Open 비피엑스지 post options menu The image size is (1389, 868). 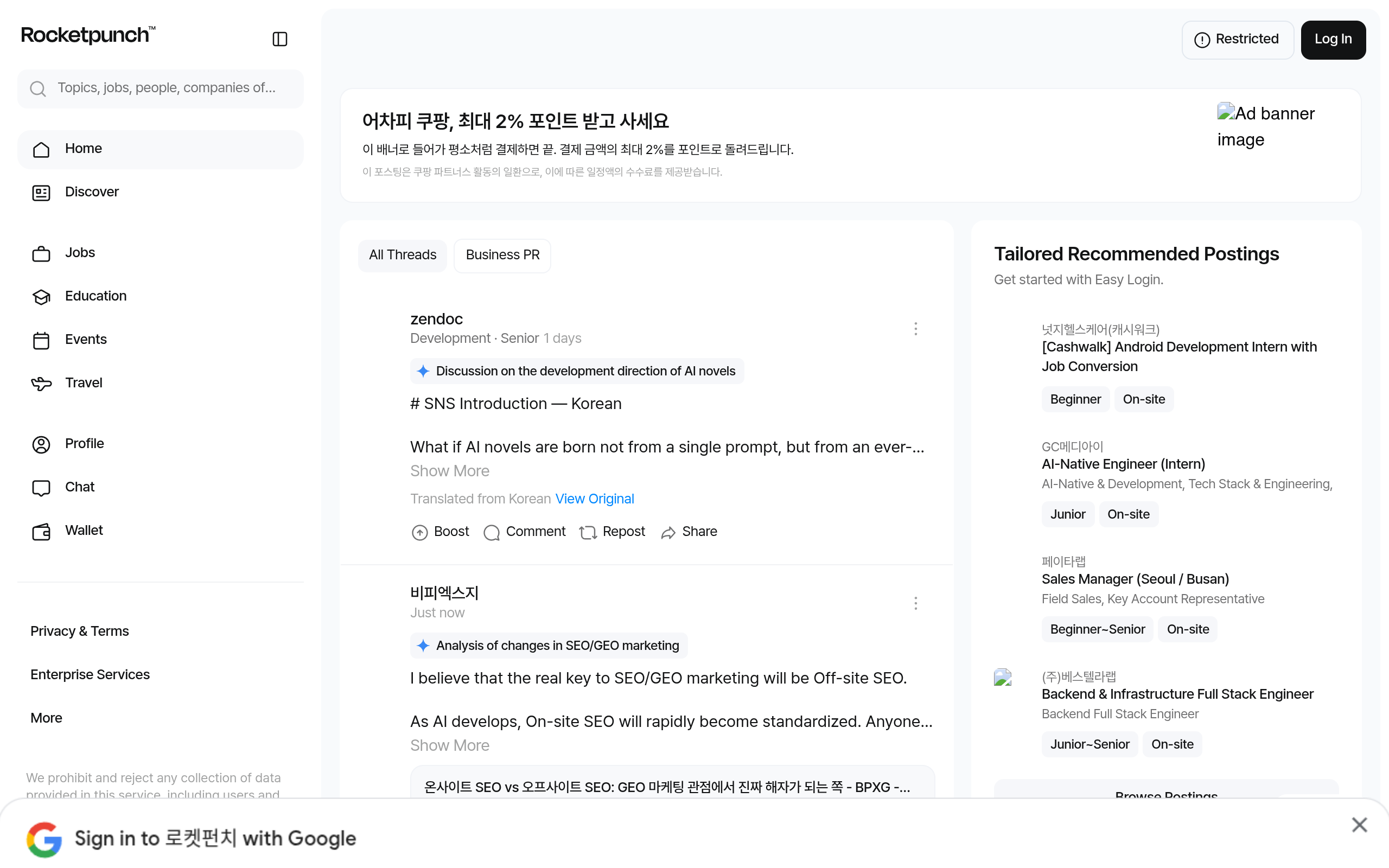click(915, 603)
